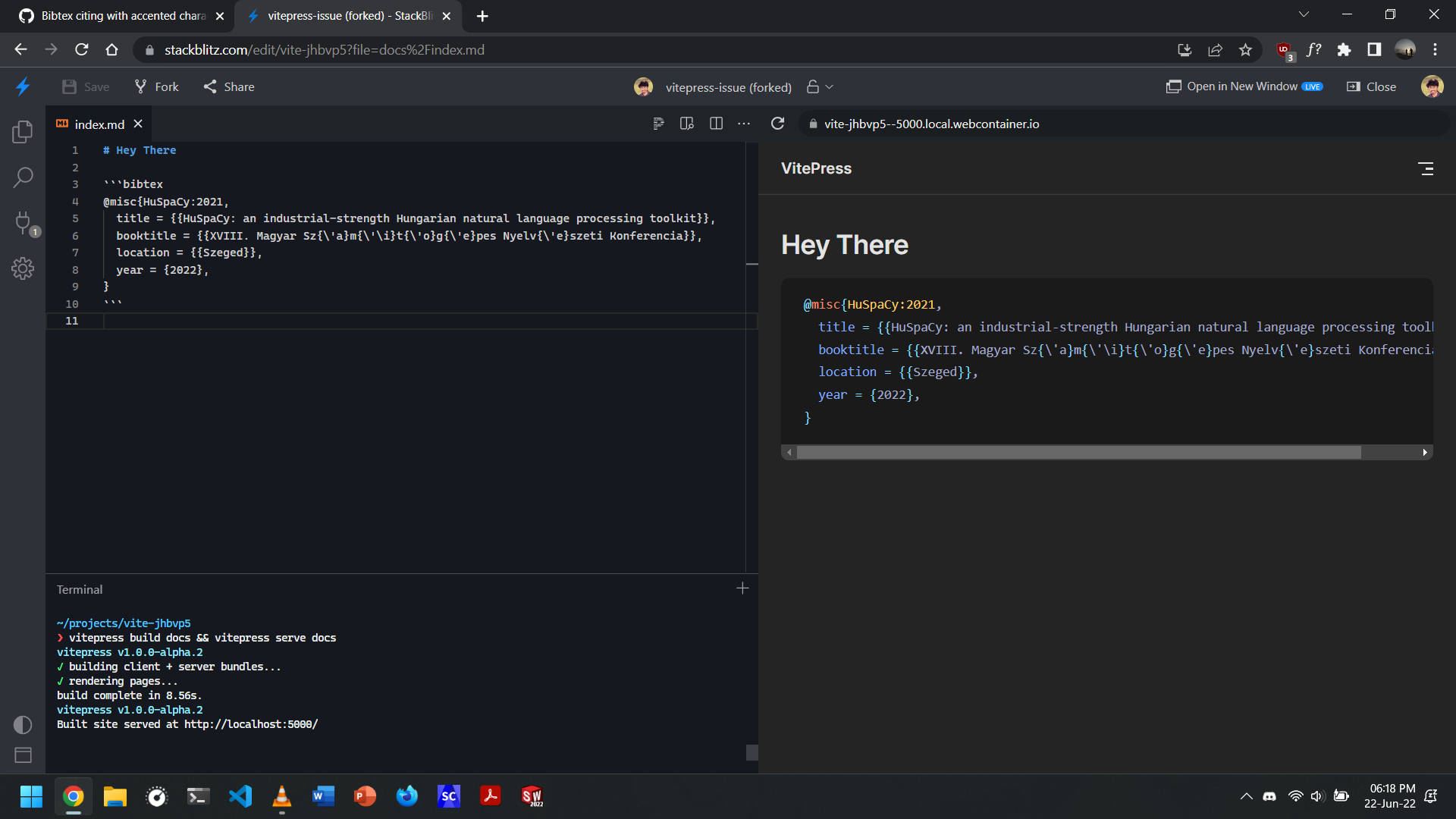The height and width of the screenshot is (819, 1456).
Task: Select the Bibtex citing browser tab
Action: pos(121,15)
